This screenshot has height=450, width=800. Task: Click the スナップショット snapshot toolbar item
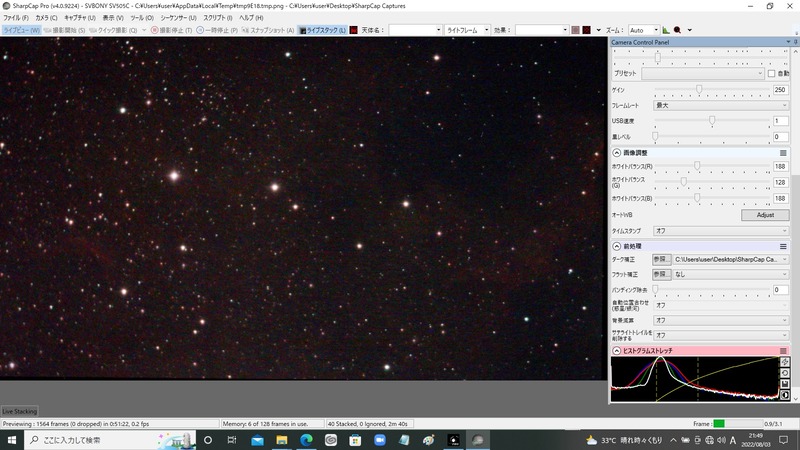pos(268,30)
